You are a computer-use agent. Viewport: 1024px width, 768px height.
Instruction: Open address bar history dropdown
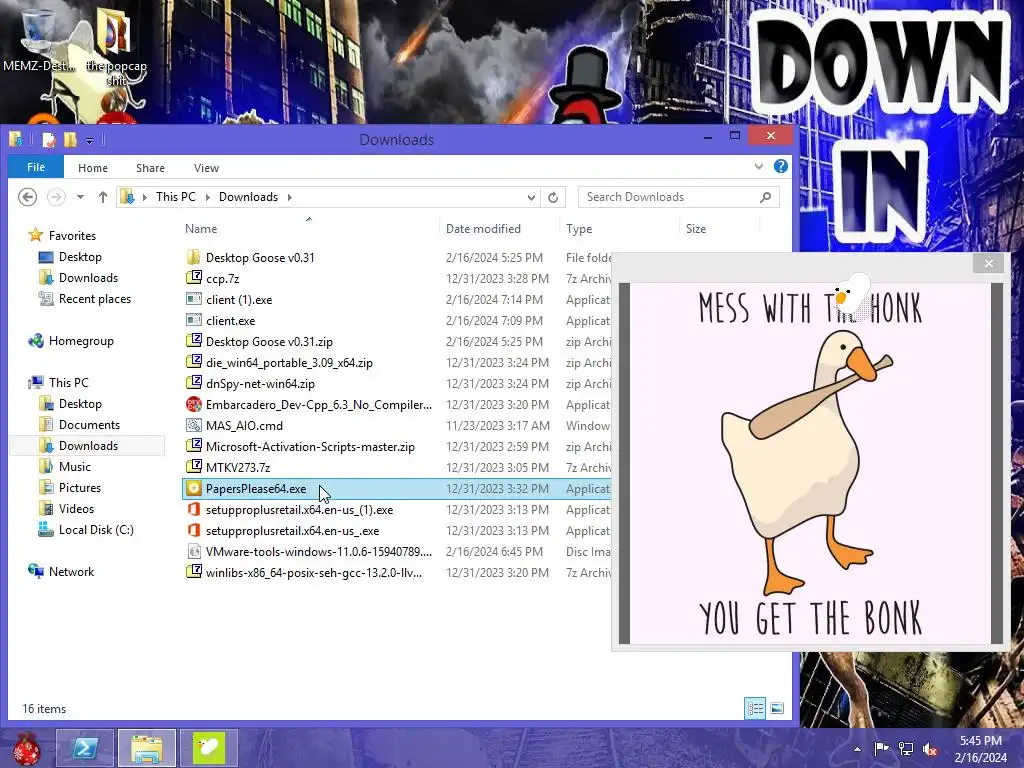pos(531,197)
